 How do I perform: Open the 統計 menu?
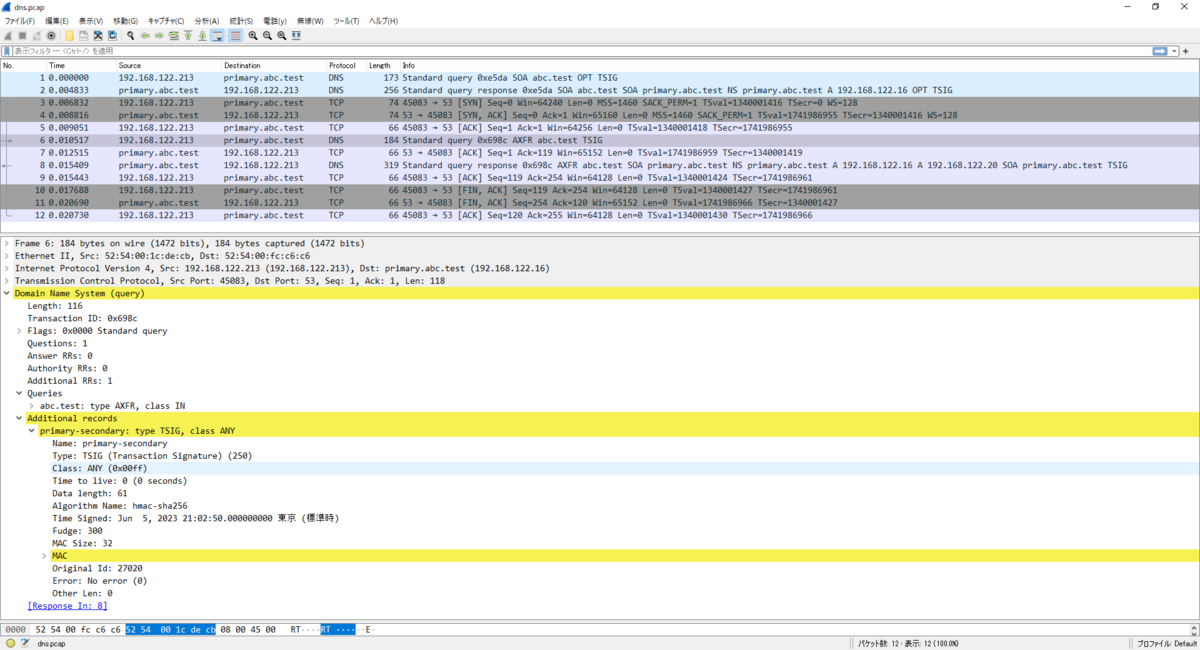point(241,19)
